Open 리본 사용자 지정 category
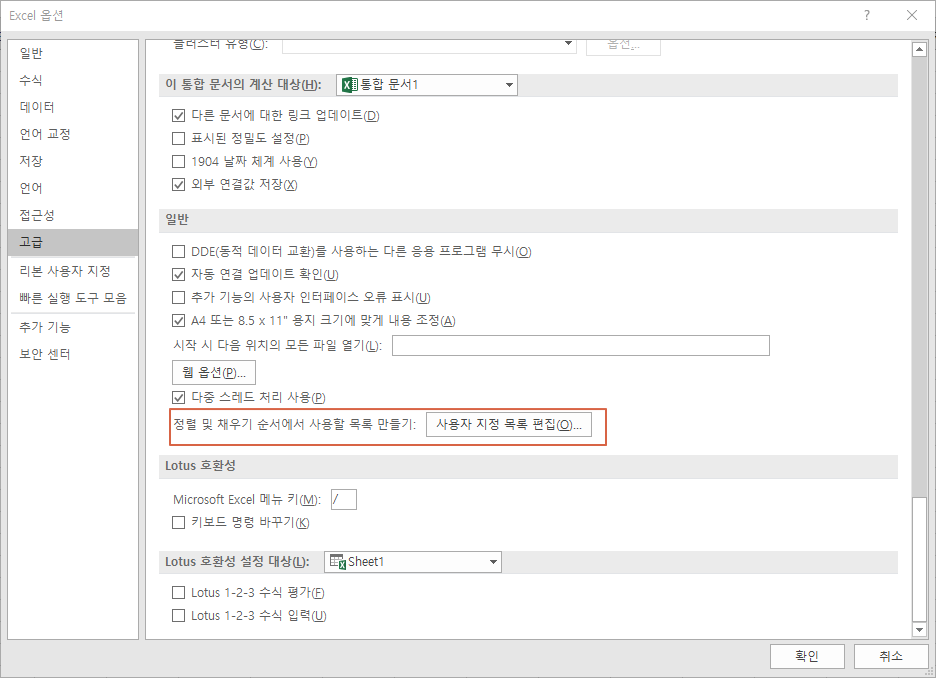 click(73, 271)
